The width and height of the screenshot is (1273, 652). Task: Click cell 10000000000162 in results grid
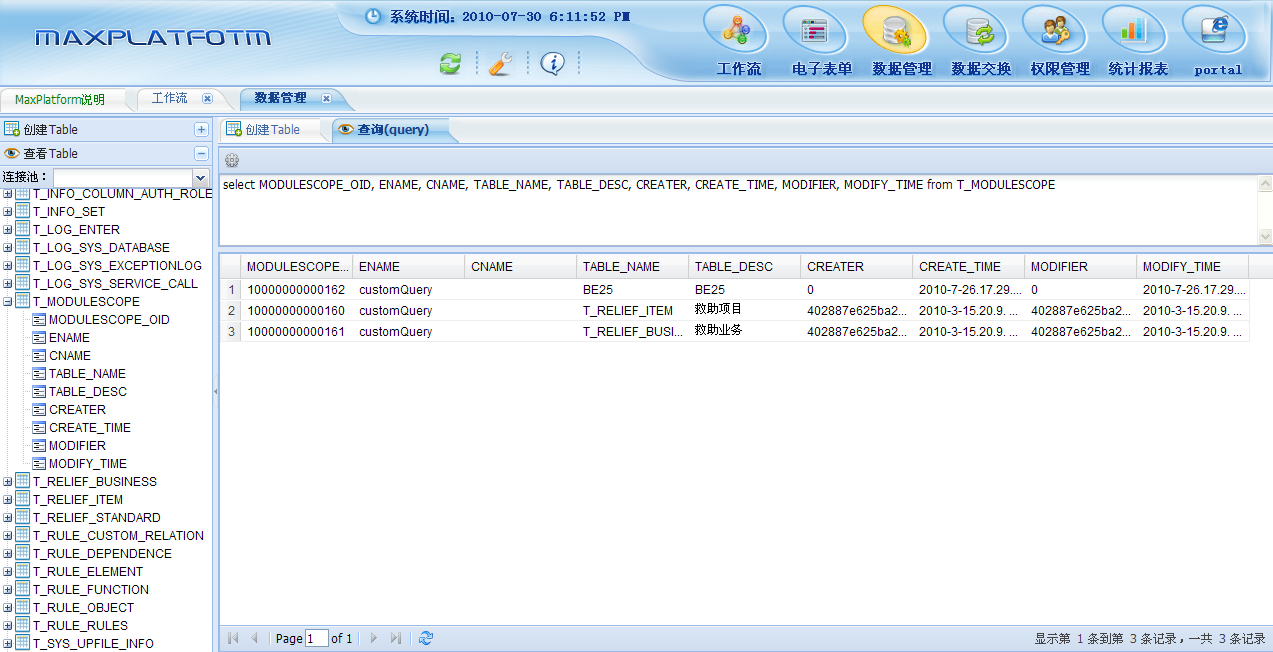(297, 290)
